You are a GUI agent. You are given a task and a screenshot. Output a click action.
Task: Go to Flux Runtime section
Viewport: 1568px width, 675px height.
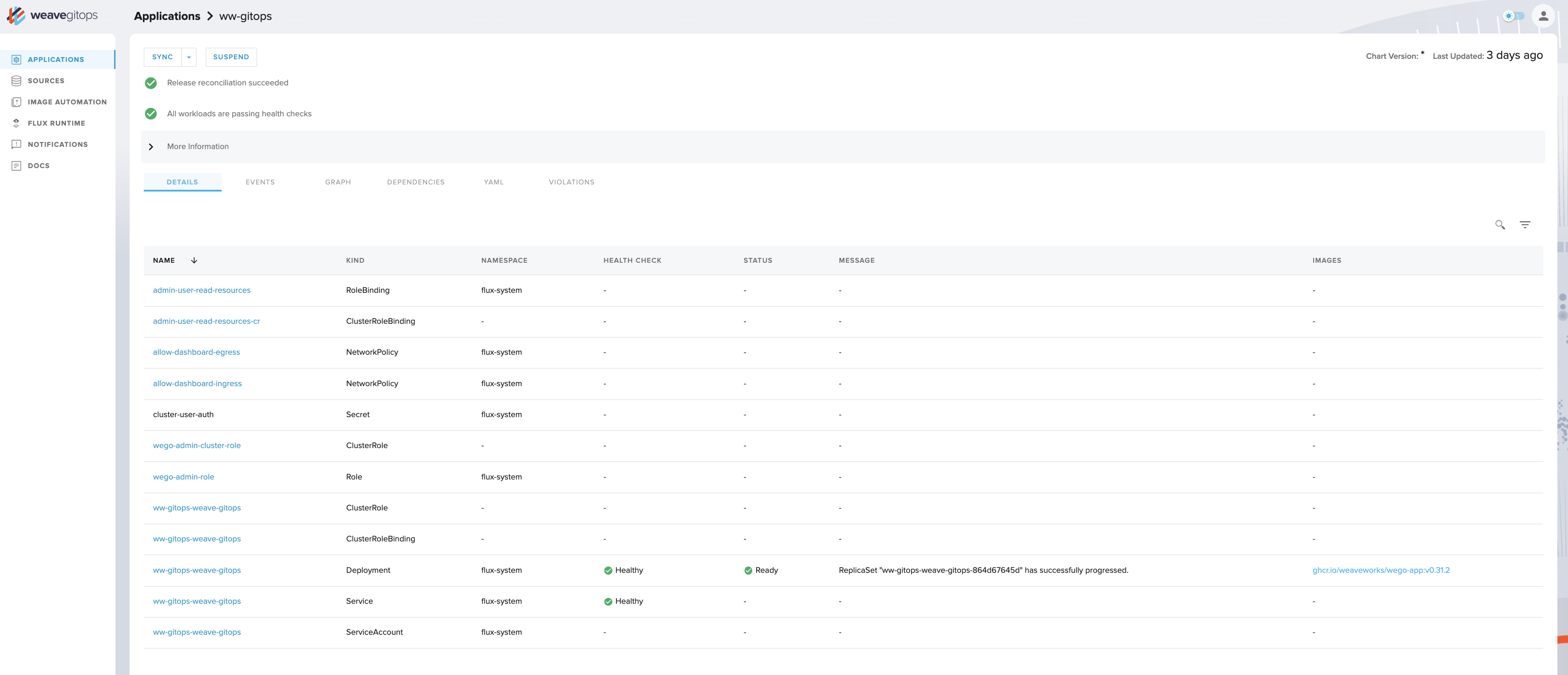pos(56,123)
